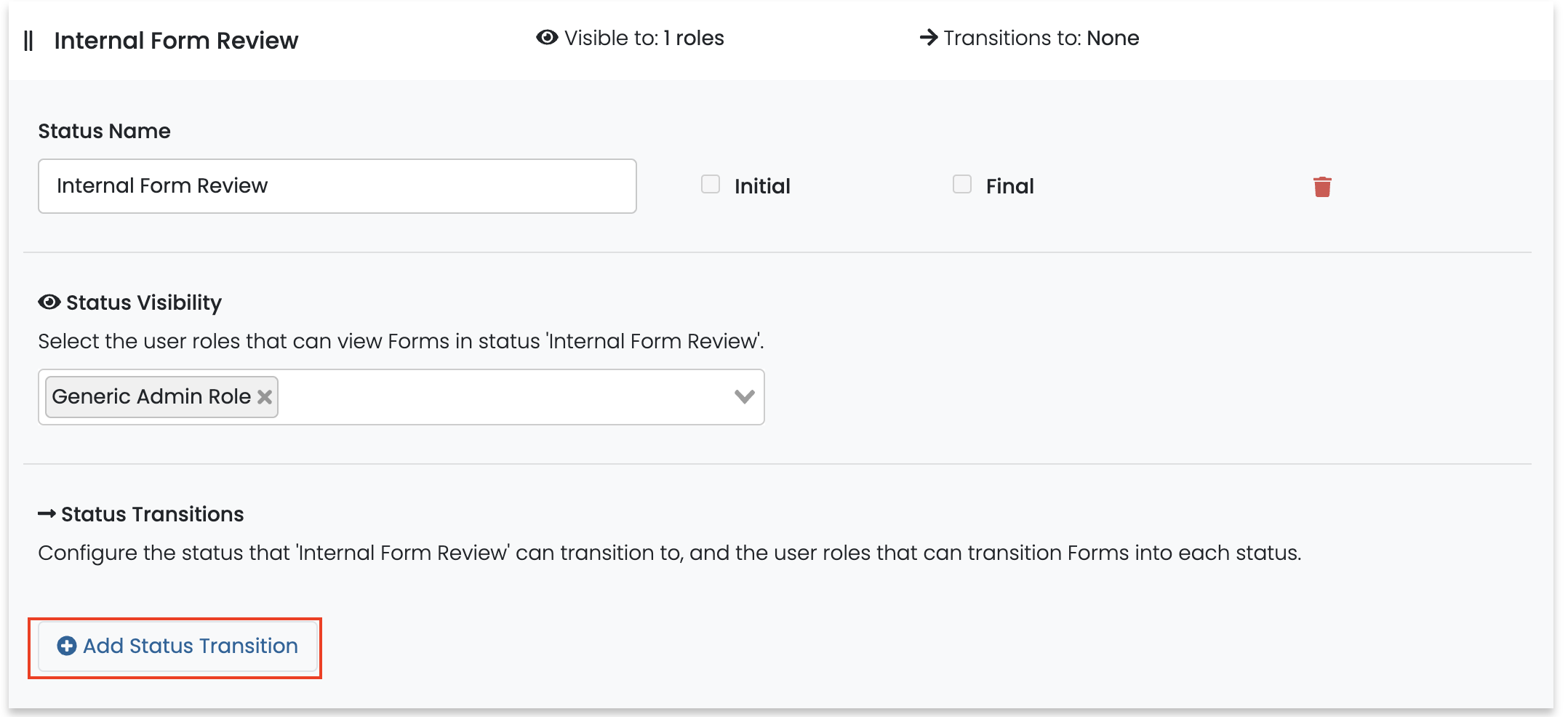Expand the roles dropdown chevron
Viewport: 1568px width, 717px height.
[x=744, y=397]
